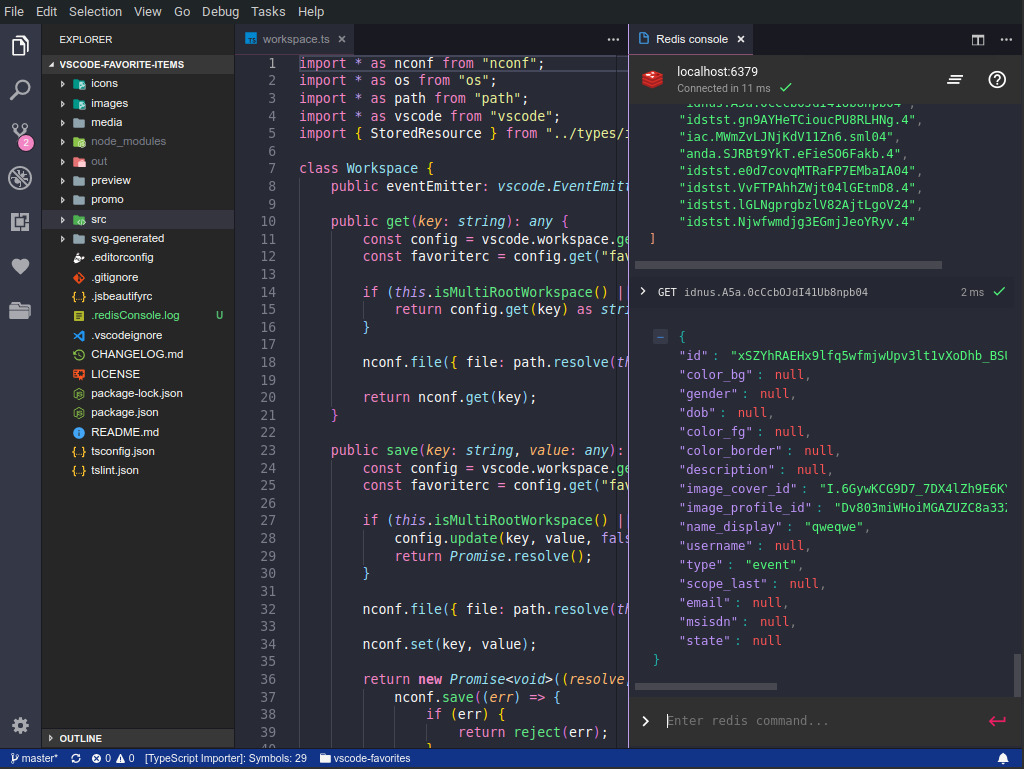1024x769 pixels.
Task: Open the Debug activity bar icon
Action: [20, 178]
